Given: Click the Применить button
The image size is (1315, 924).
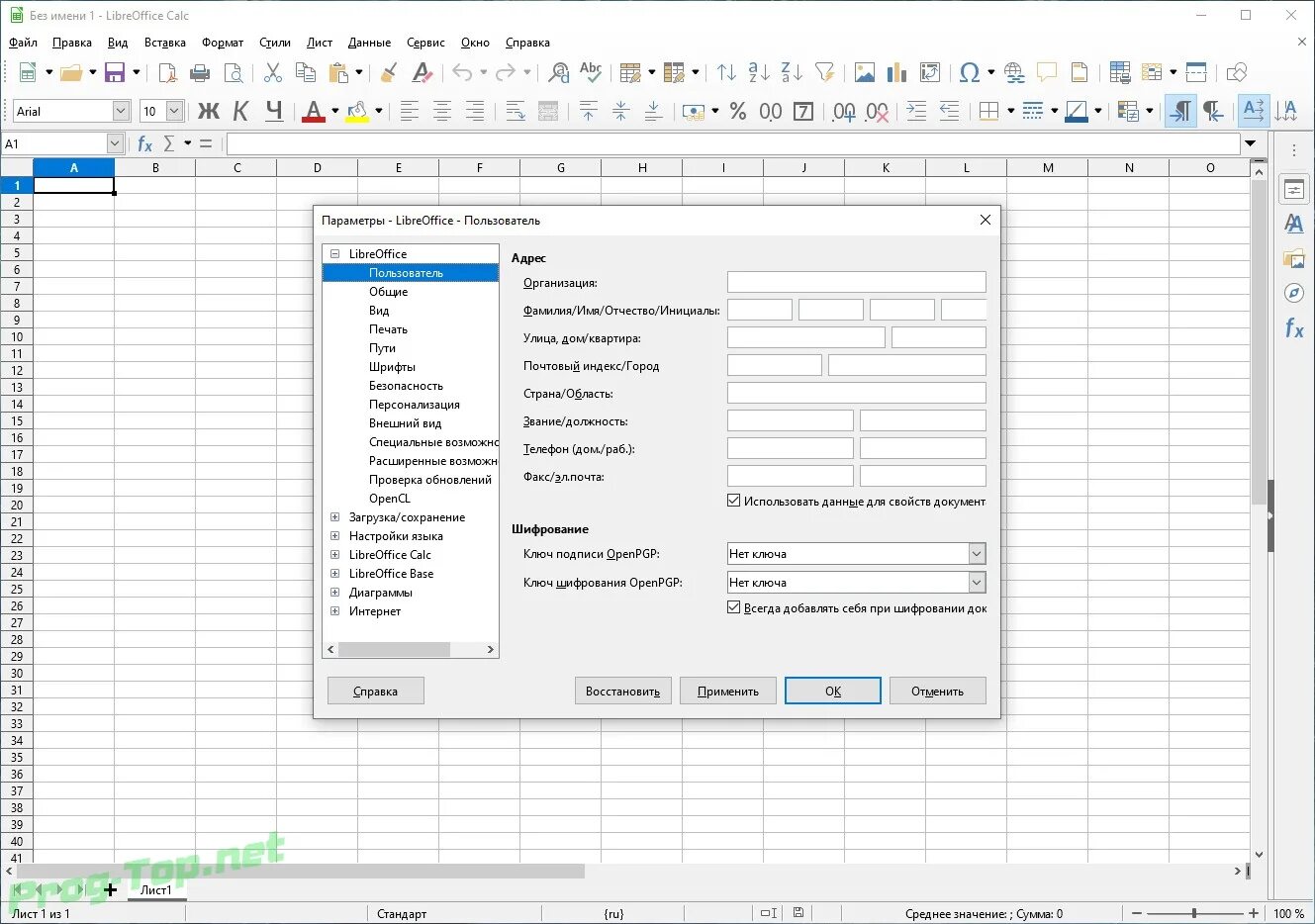Looking at the screenshot, I should tap(728, 691).
